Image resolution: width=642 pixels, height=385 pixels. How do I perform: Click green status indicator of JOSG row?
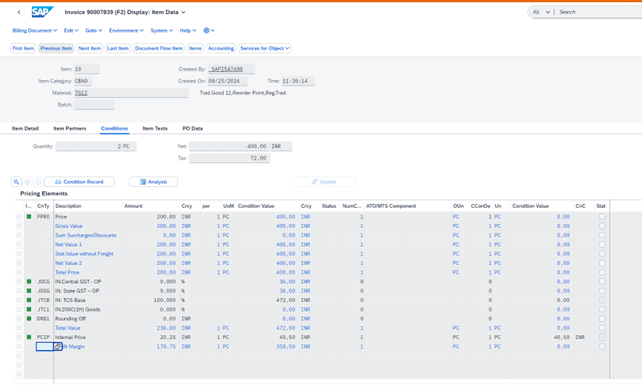(29, 291)
